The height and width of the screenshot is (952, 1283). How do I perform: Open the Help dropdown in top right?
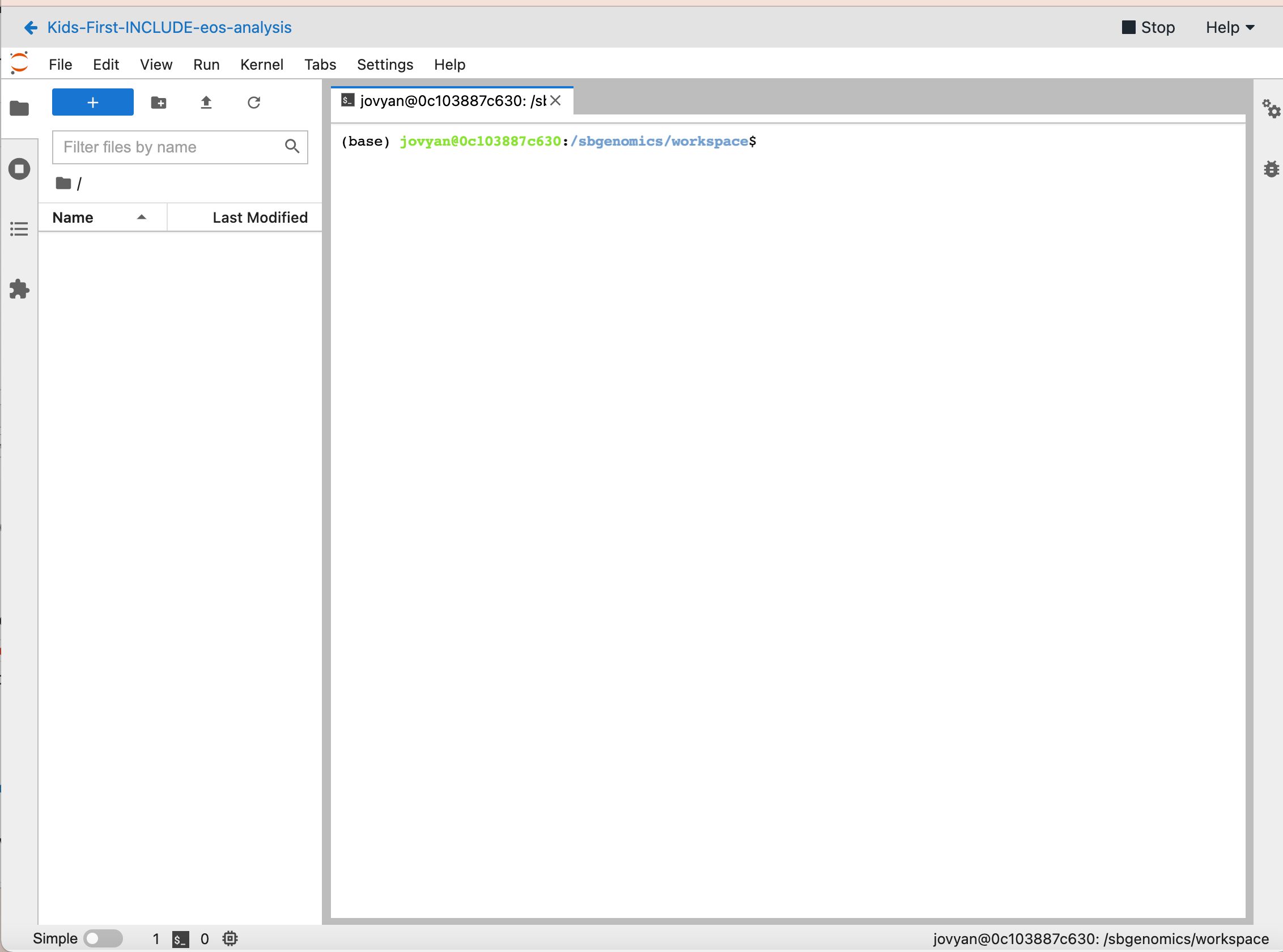point(1229,27)
